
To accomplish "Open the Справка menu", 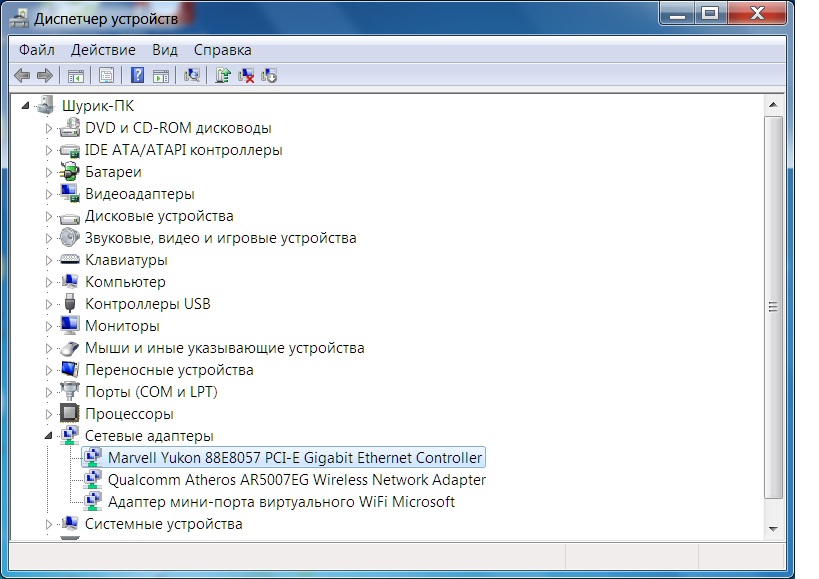I will 223,50.
